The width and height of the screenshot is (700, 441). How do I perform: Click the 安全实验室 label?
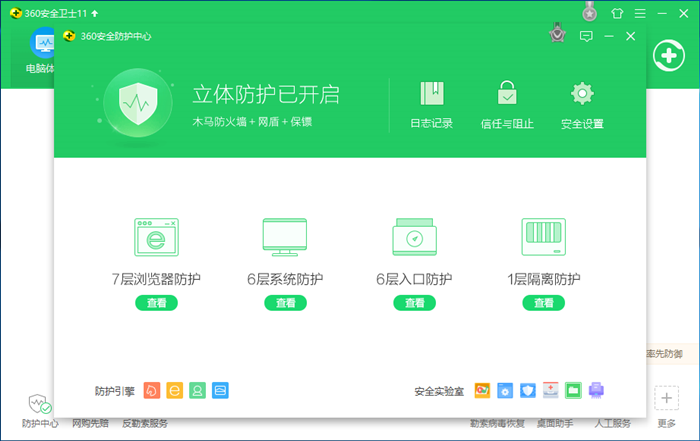[439, 391]
